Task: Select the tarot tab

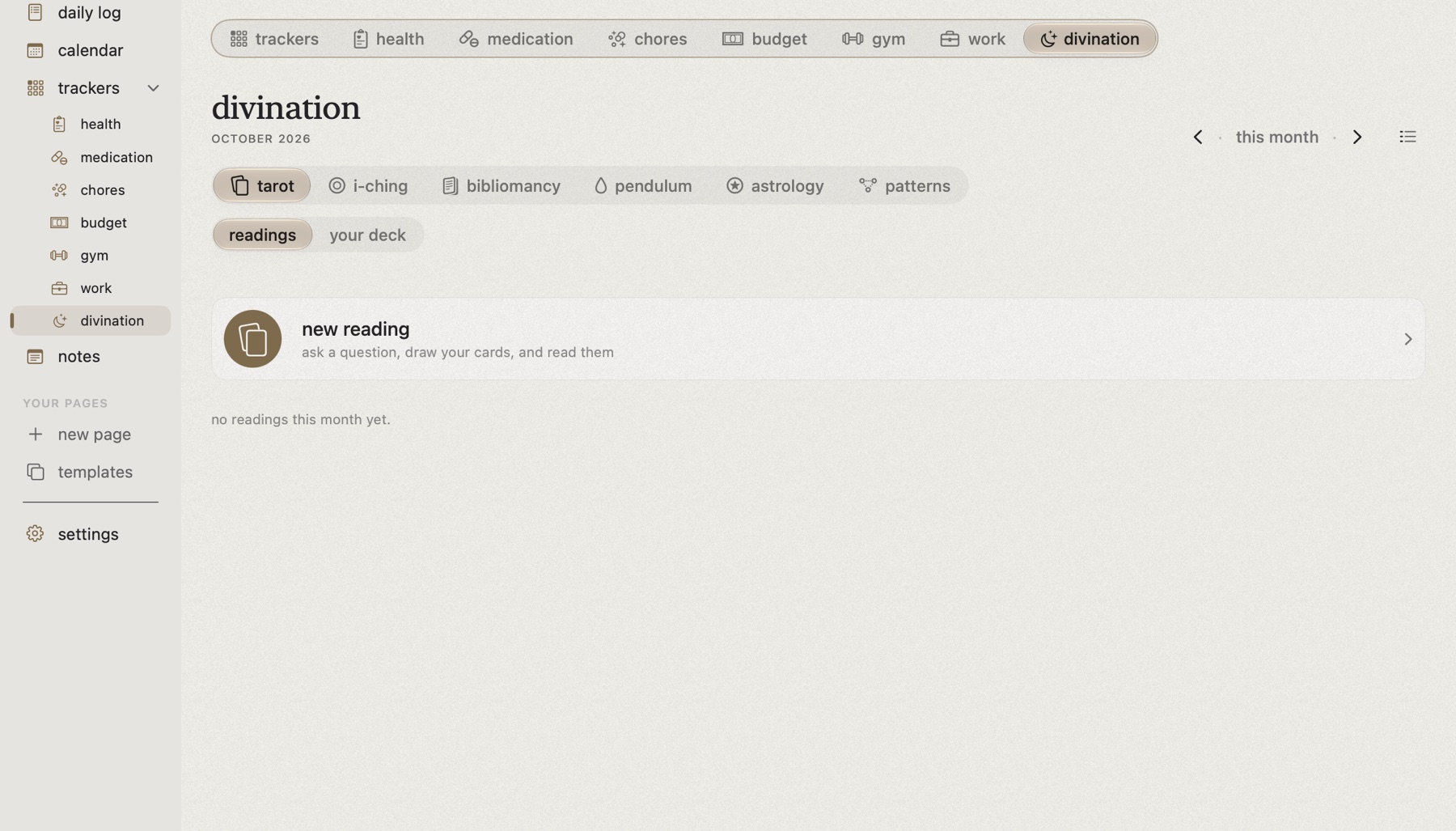Action: pos(262,185)
